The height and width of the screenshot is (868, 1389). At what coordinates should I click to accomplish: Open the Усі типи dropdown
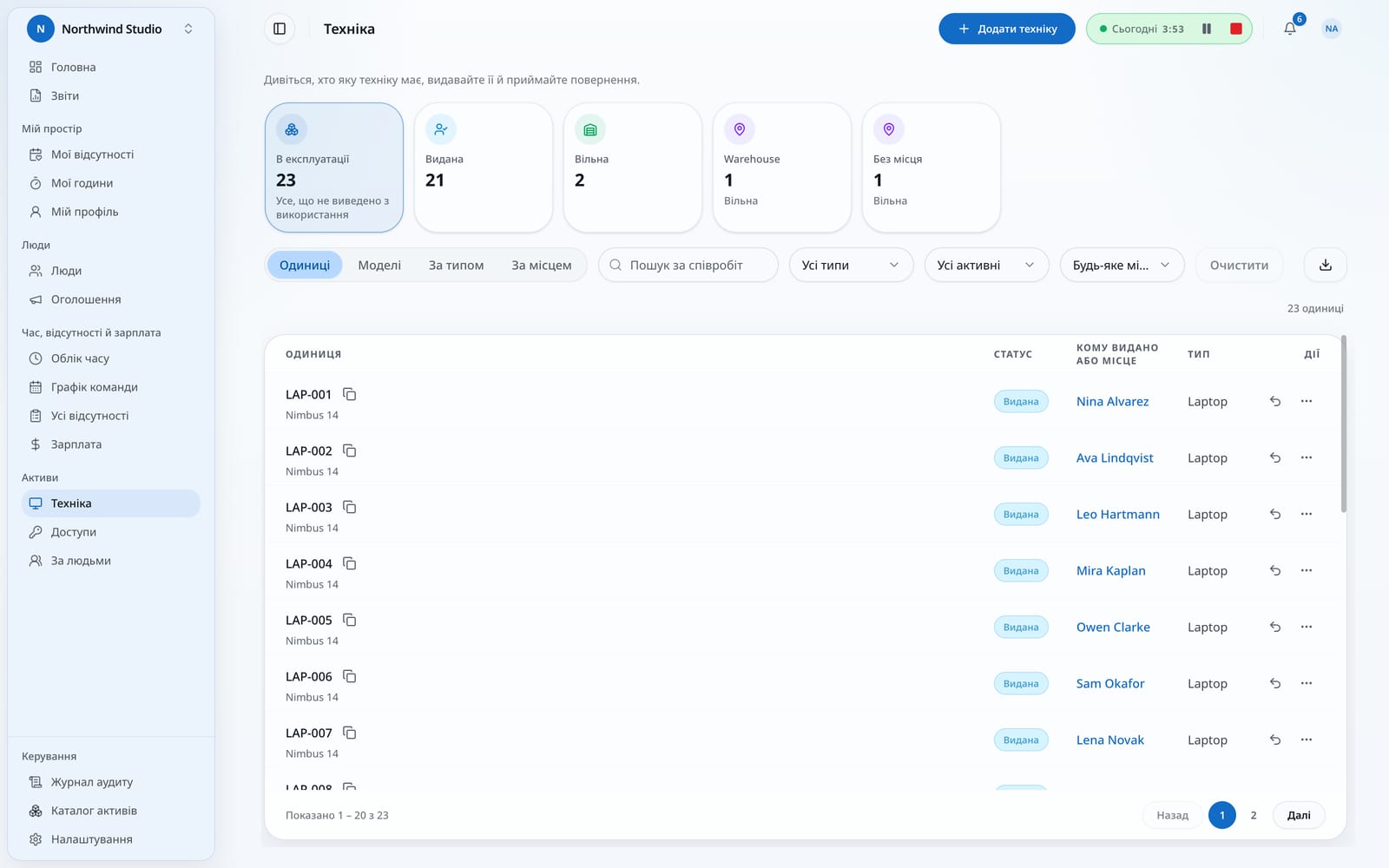click(851, 265)
